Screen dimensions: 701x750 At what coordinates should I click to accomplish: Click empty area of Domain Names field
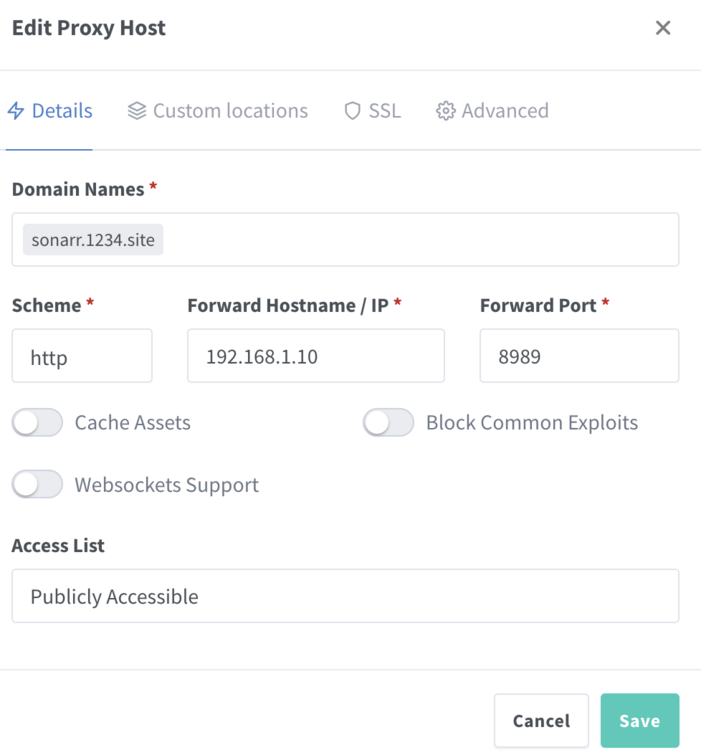pos(421,240)
